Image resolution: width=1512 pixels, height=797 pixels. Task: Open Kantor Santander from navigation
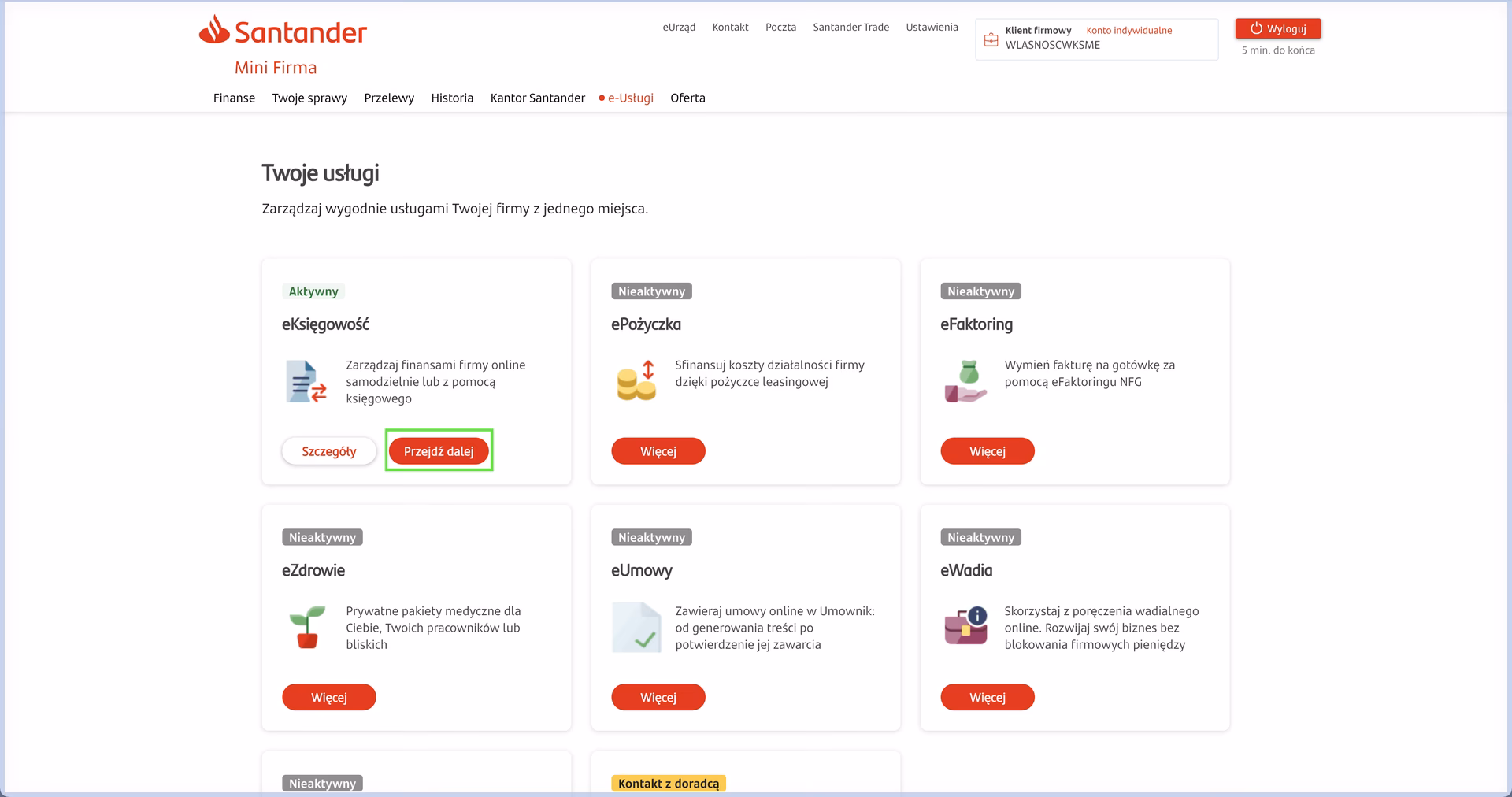coord(537,98)
